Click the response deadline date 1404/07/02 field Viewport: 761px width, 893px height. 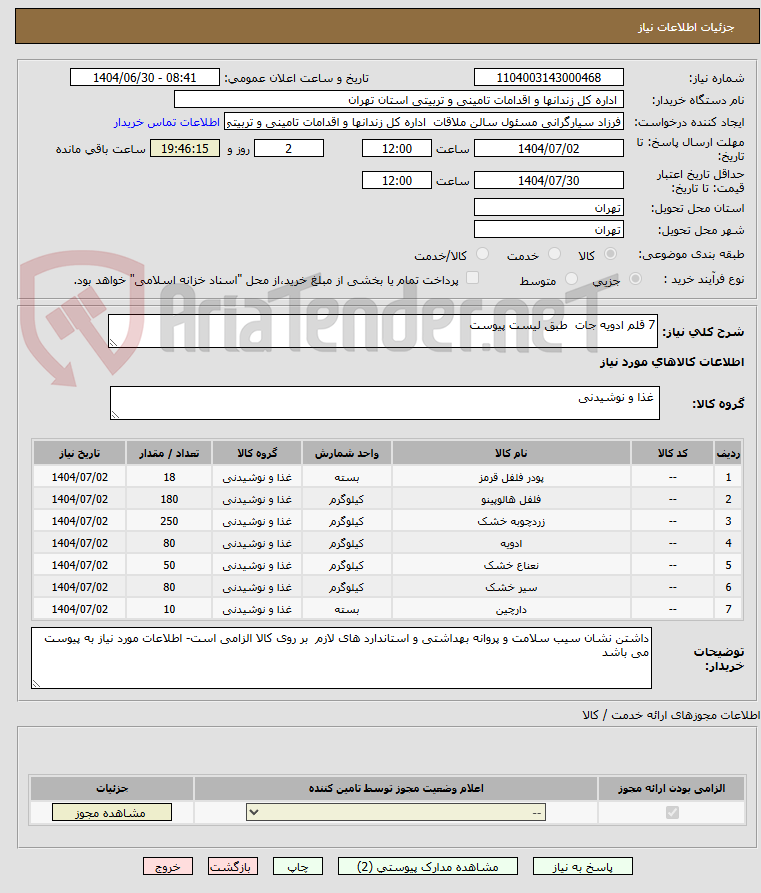point(549,149)
